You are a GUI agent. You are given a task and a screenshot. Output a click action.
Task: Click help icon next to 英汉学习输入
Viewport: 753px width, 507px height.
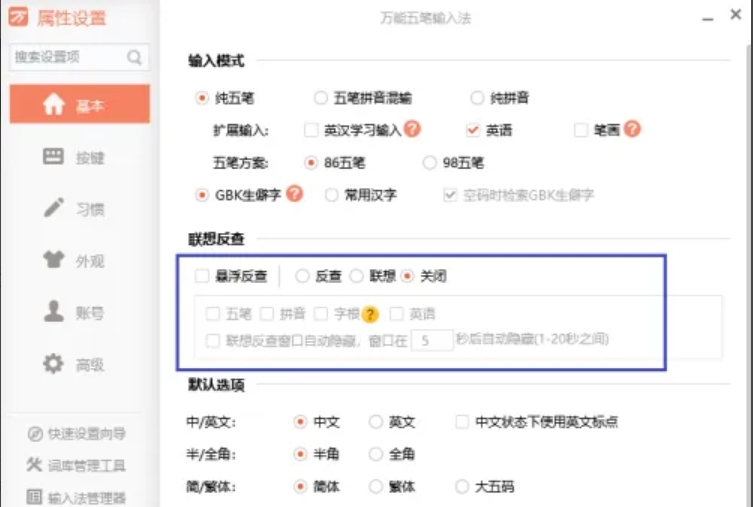click(x=412, y=129)
